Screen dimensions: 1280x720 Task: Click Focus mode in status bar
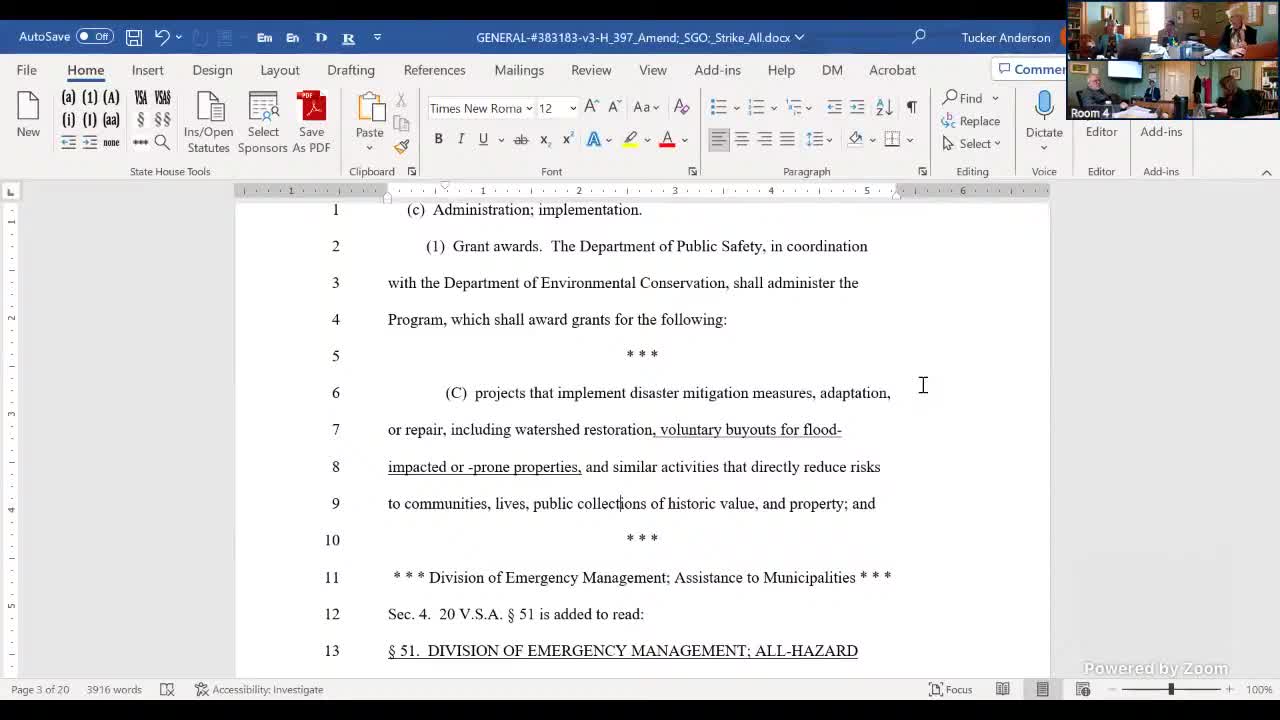coord(950,689)
